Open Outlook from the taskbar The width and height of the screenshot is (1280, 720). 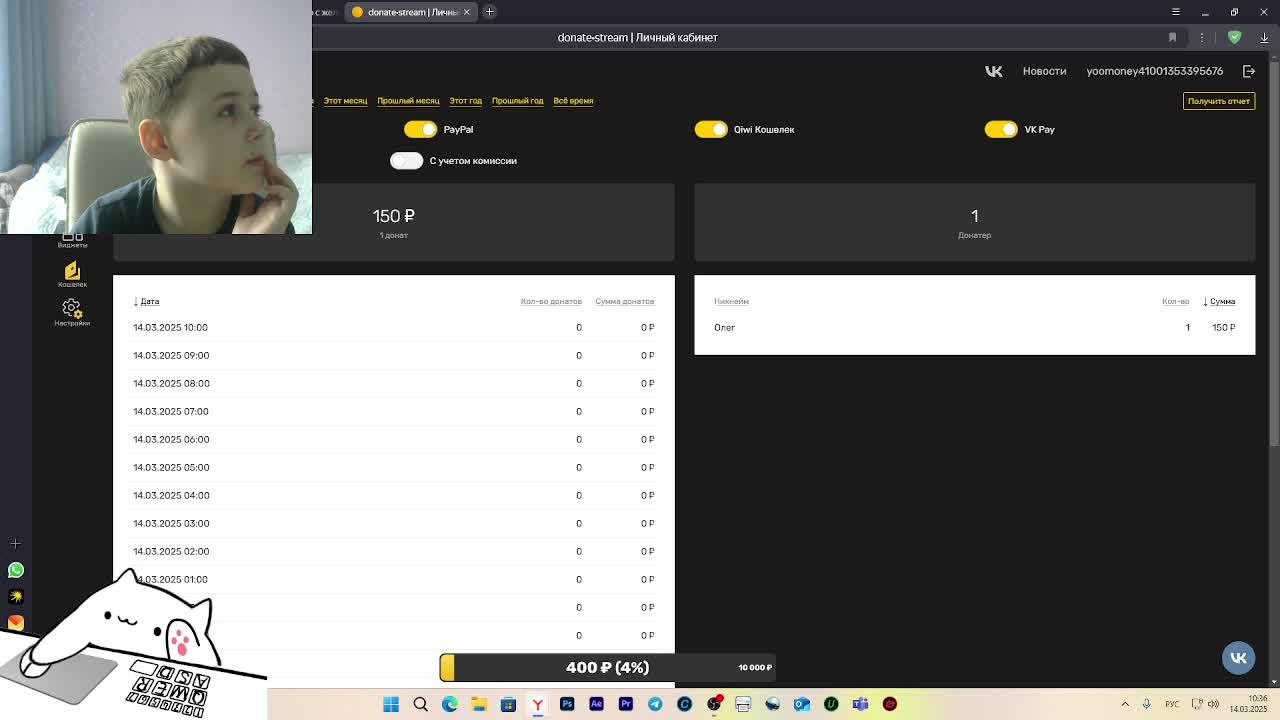[x=801, y=704]
